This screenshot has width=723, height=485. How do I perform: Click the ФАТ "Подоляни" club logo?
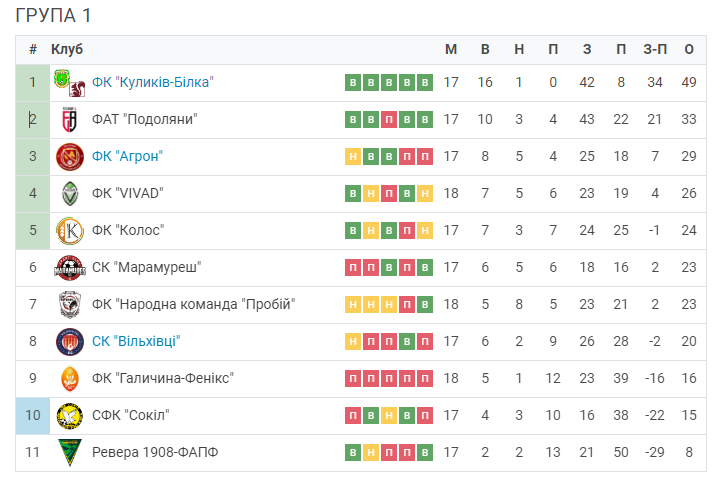pos(70,119)
